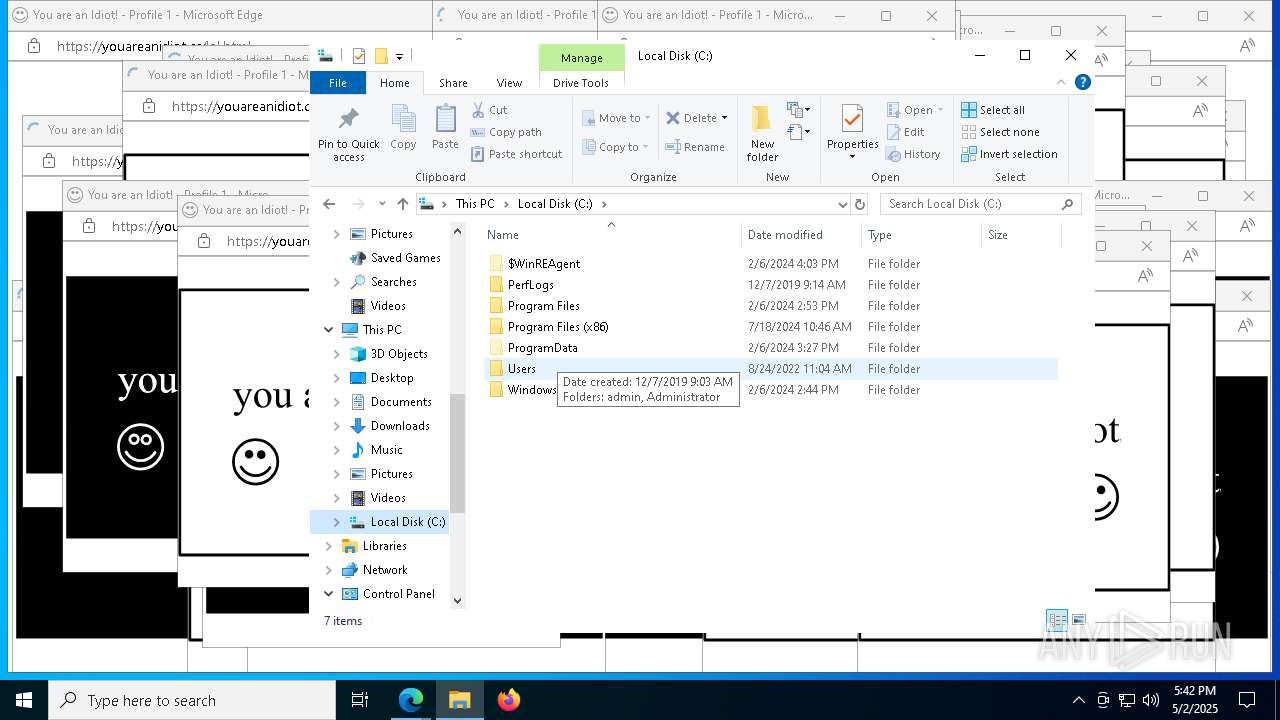Click navigation pane scrollbar down arrow
Viewport: 1280px width, 720px height.
458,601
